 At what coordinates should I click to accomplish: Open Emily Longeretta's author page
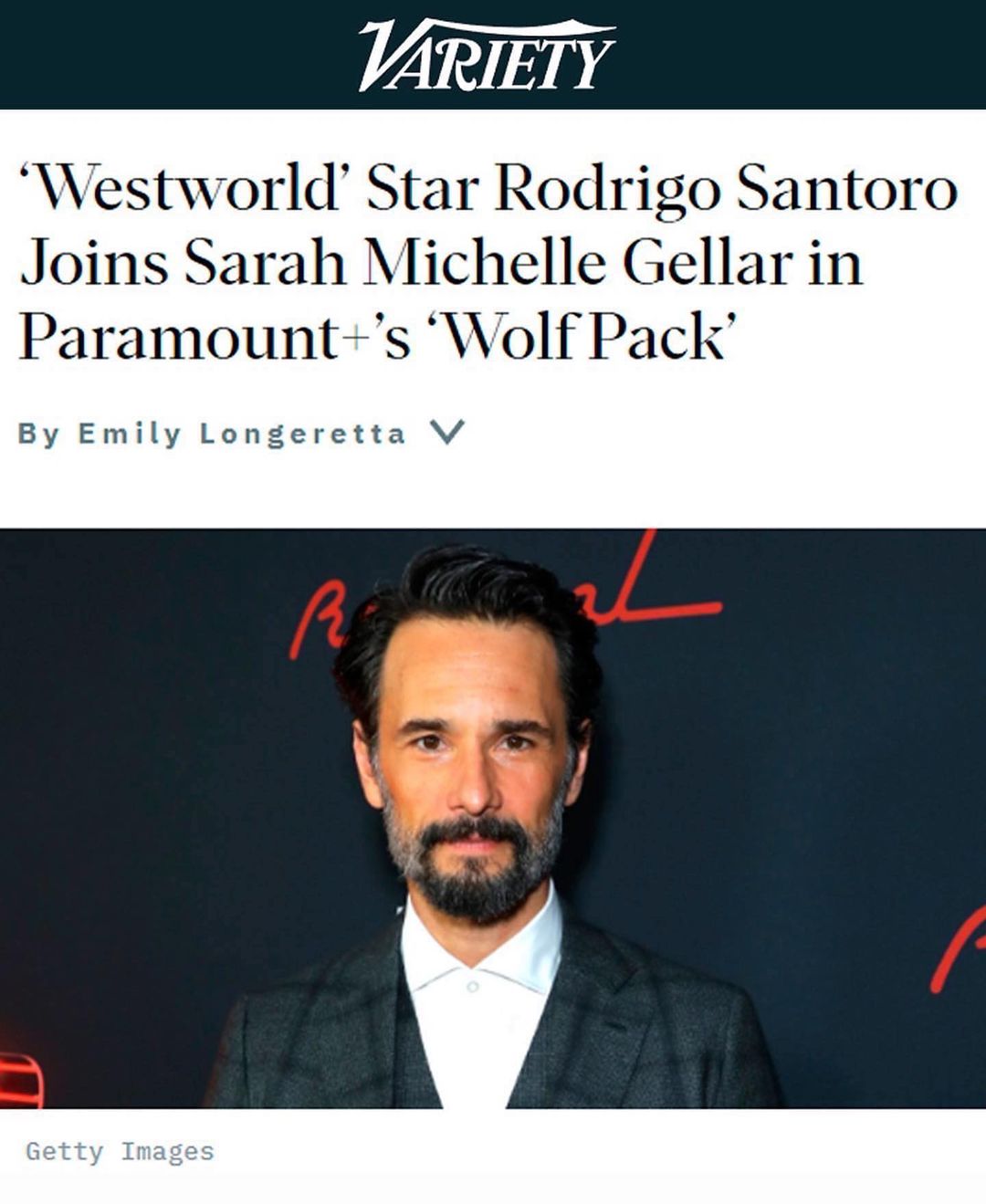click(x=242, y=434)
